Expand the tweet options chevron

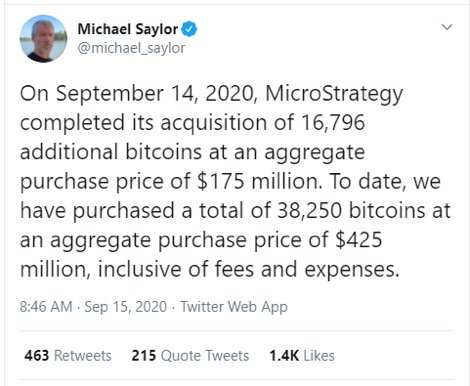[447, 27]
